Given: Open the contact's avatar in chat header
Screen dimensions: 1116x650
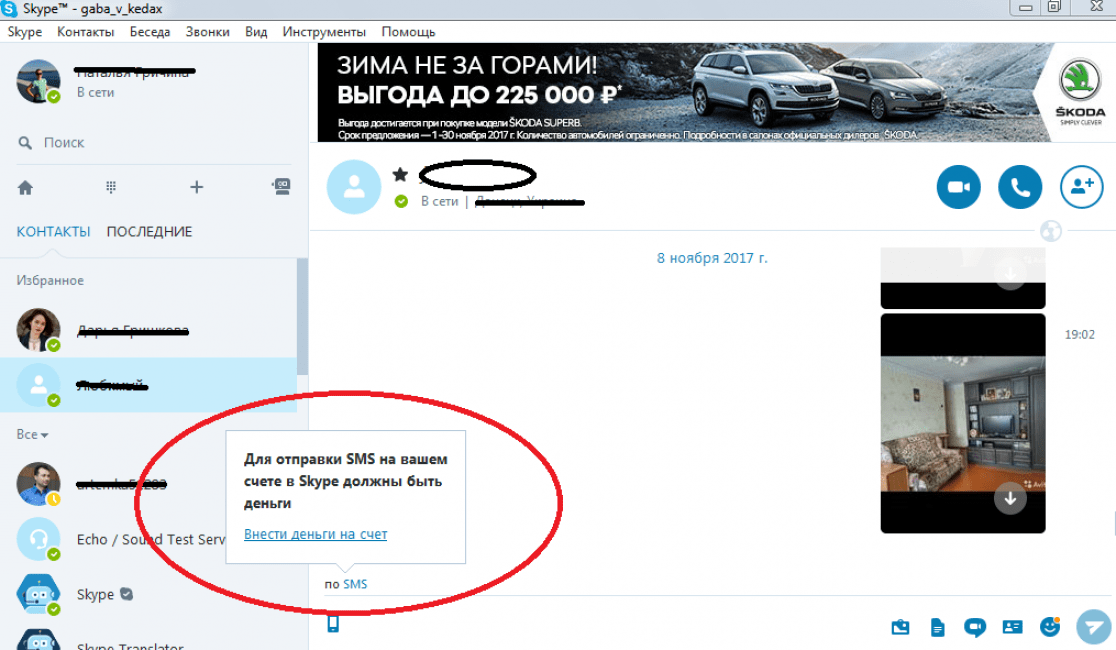Looking at the screenshot, I should click(354, 187).
